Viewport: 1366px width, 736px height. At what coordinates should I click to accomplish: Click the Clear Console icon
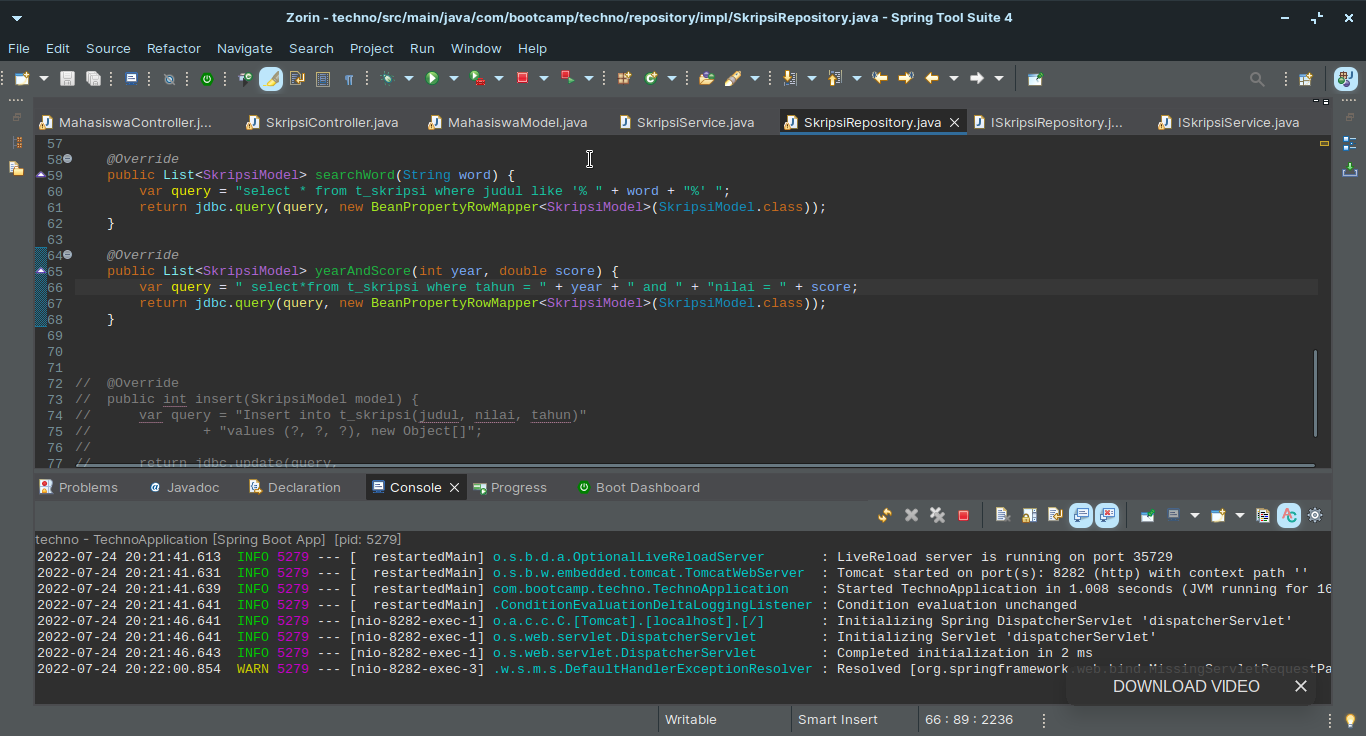pyautogui.click(x=1002, y=515)
